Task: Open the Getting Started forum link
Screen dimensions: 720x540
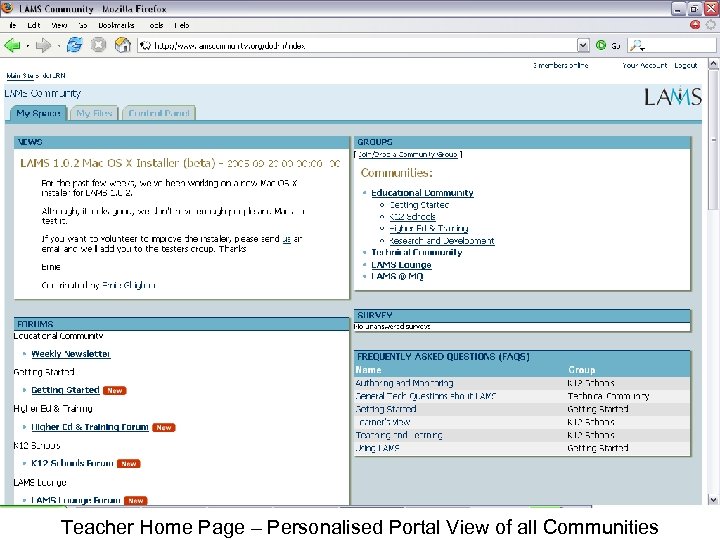Action: [65, 390]
